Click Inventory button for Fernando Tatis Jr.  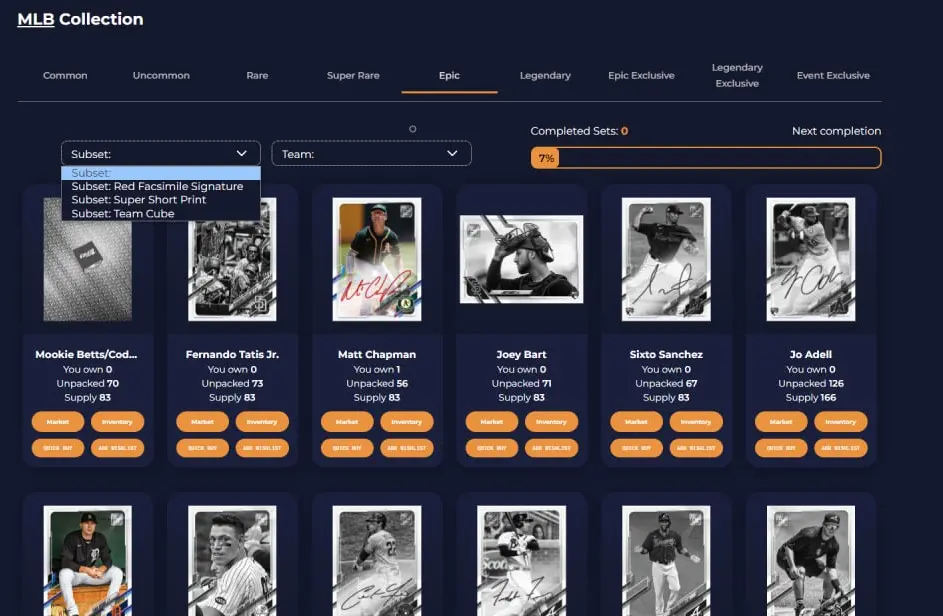(262, 422)
